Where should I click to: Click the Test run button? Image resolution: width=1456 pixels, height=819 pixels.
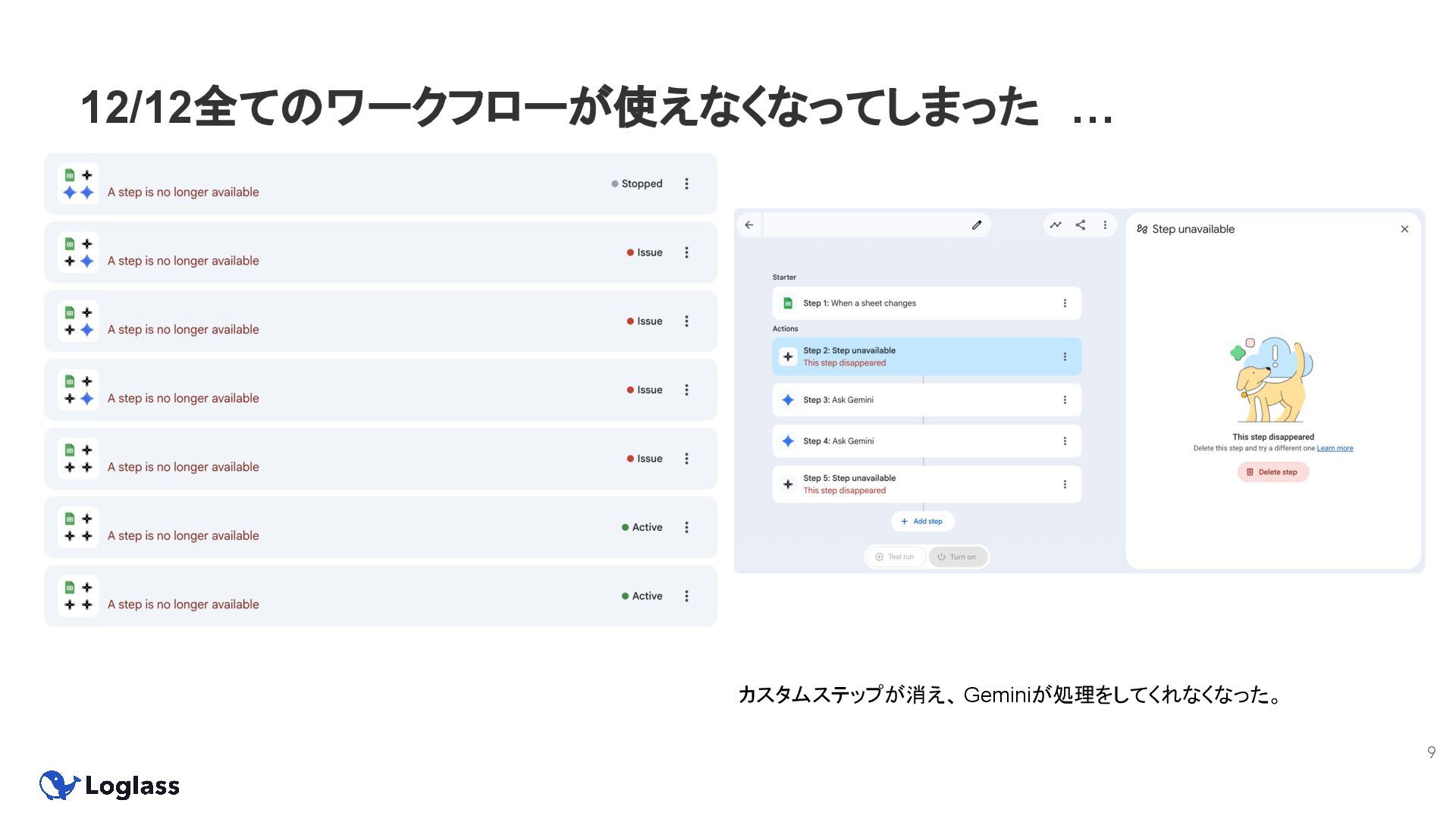point(895,557)
